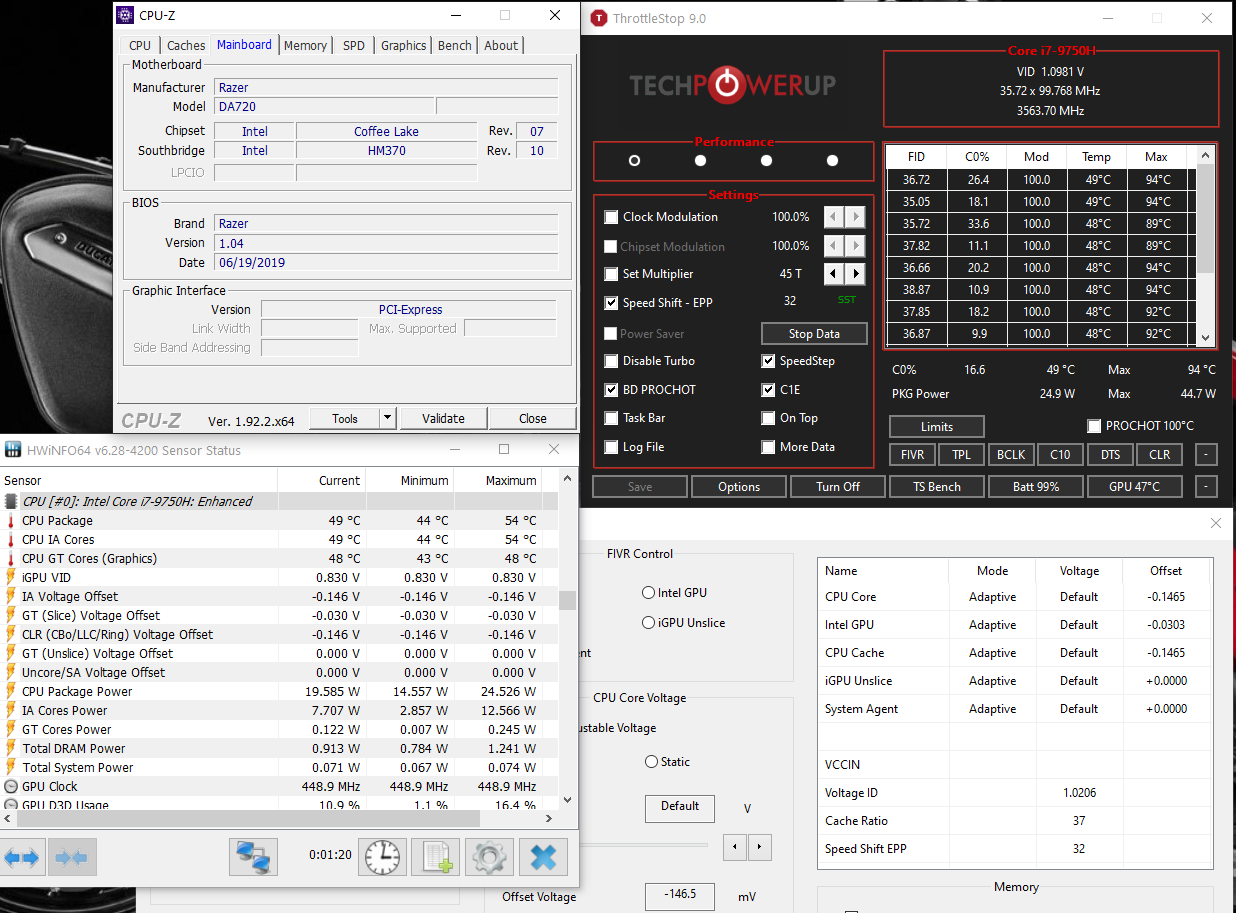1236x913 pixels.
Task: Click the Default button for CPU core voltage
Action: coord(680,807)
